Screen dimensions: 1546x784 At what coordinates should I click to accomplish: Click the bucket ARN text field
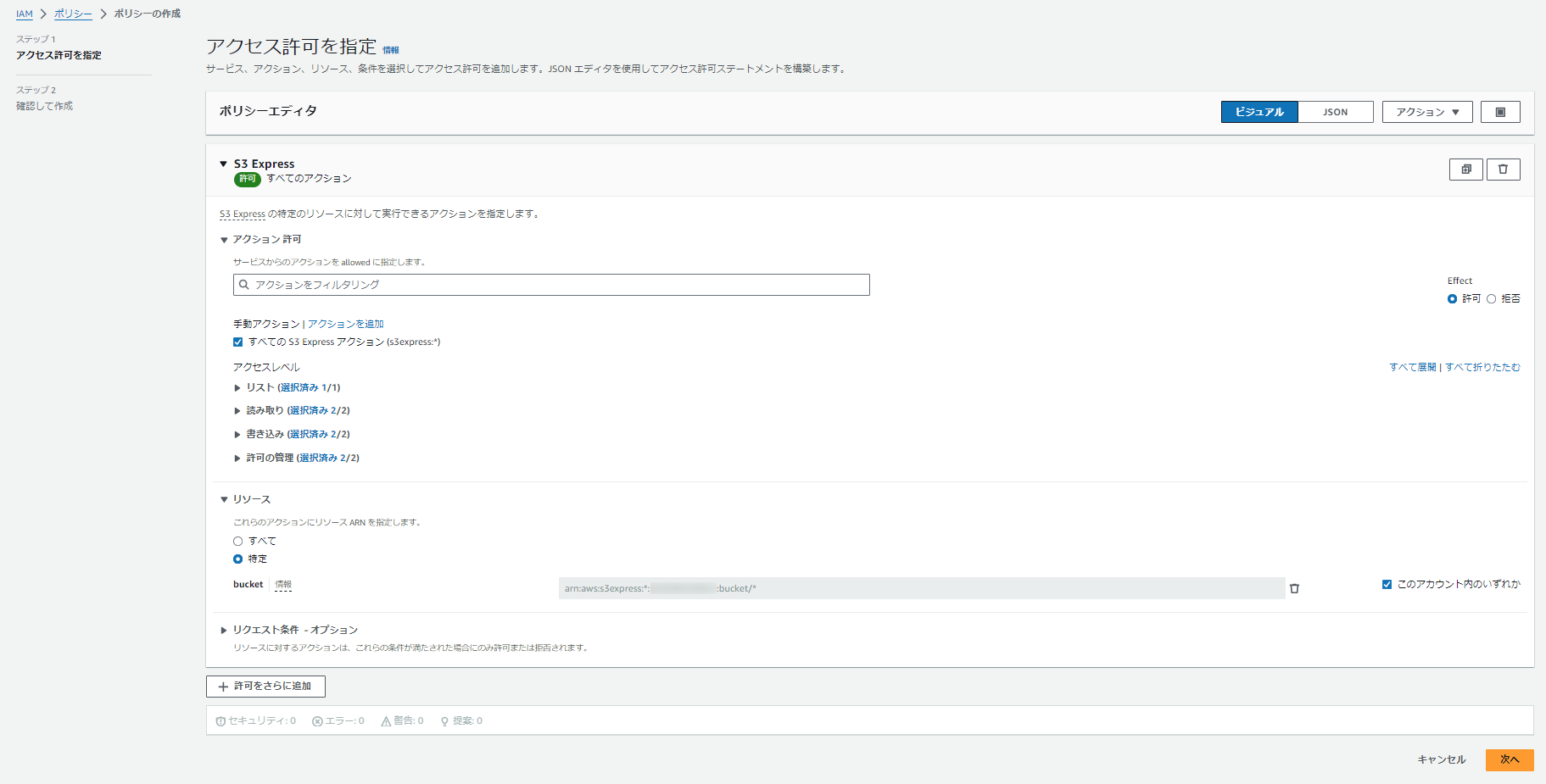pos(922,588)
